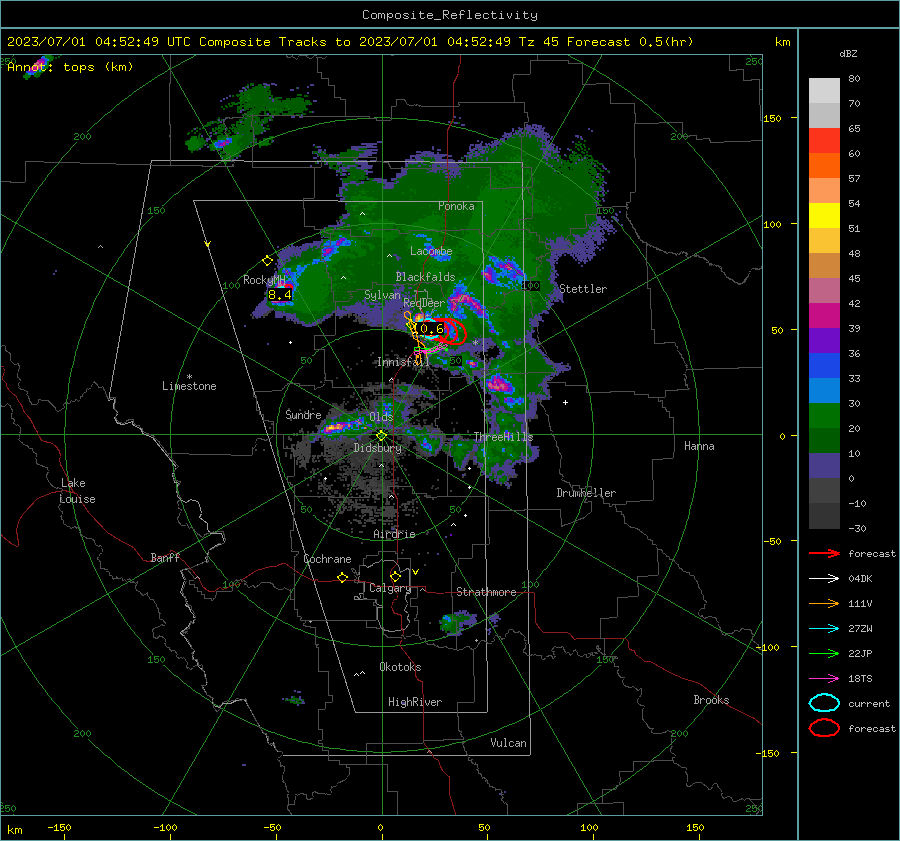Click the 04DK legend text
Image resolution: width=900 pixels, height=841 pixels.
(x=860, y=579)
